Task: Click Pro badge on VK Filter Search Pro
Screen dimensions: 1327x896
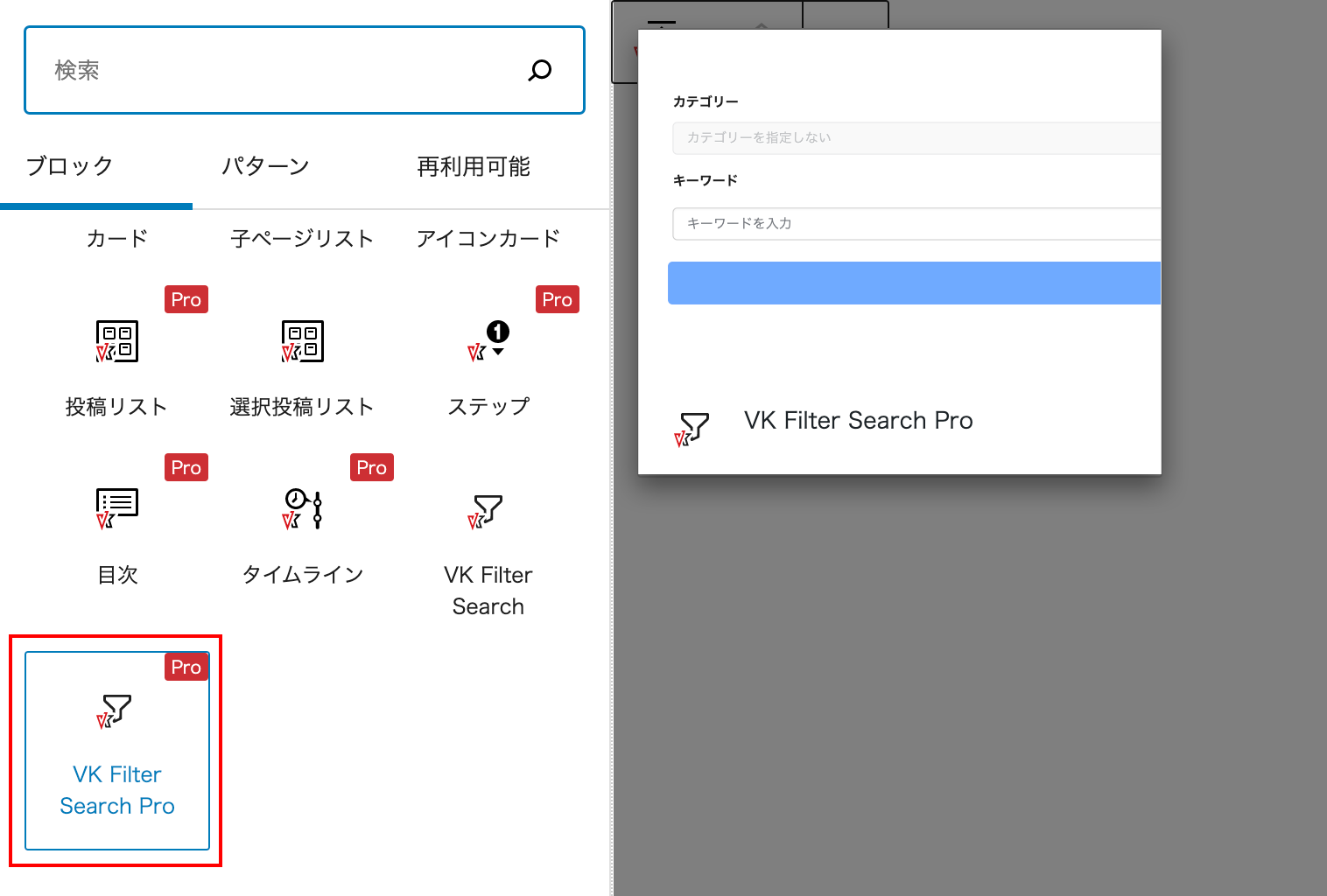Action: tap(186, 667)
